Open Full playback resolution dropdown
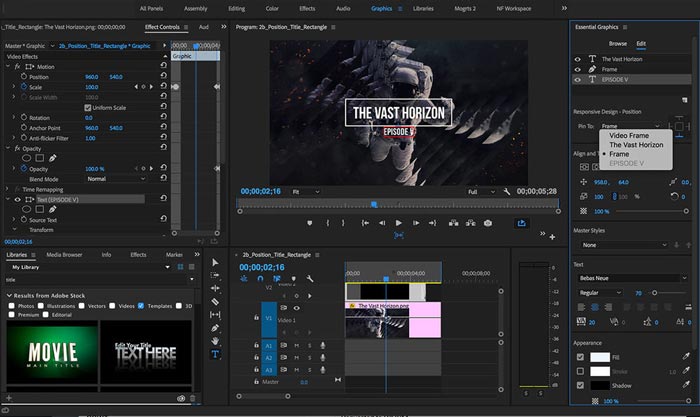 (x=481, y=192)
